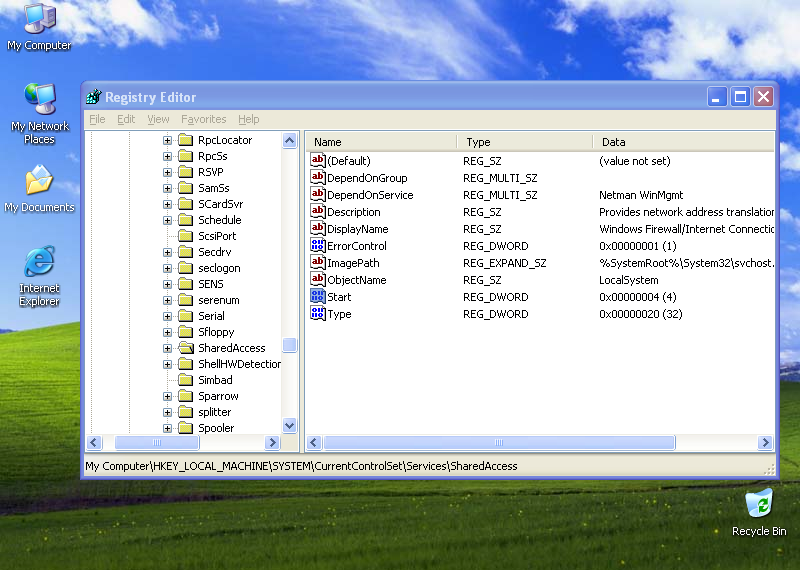Screen dimensions: 800x570
Task: Expand the Secdrv key
Action: click(x=167, y=252)
